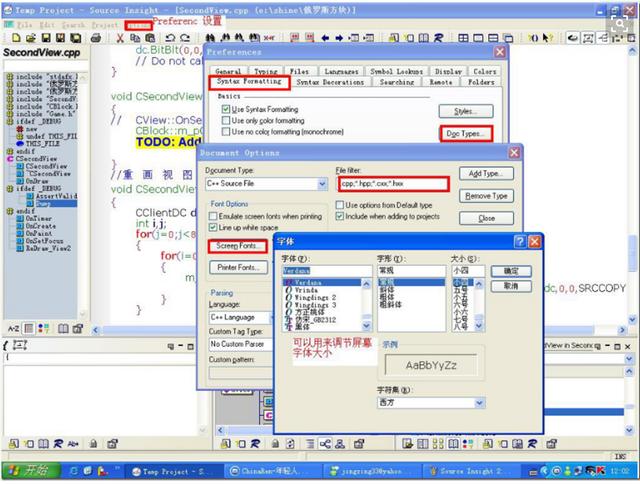Open the File menu in the menu bar
The height and width of the screenshot is (484, 640).
24,25
